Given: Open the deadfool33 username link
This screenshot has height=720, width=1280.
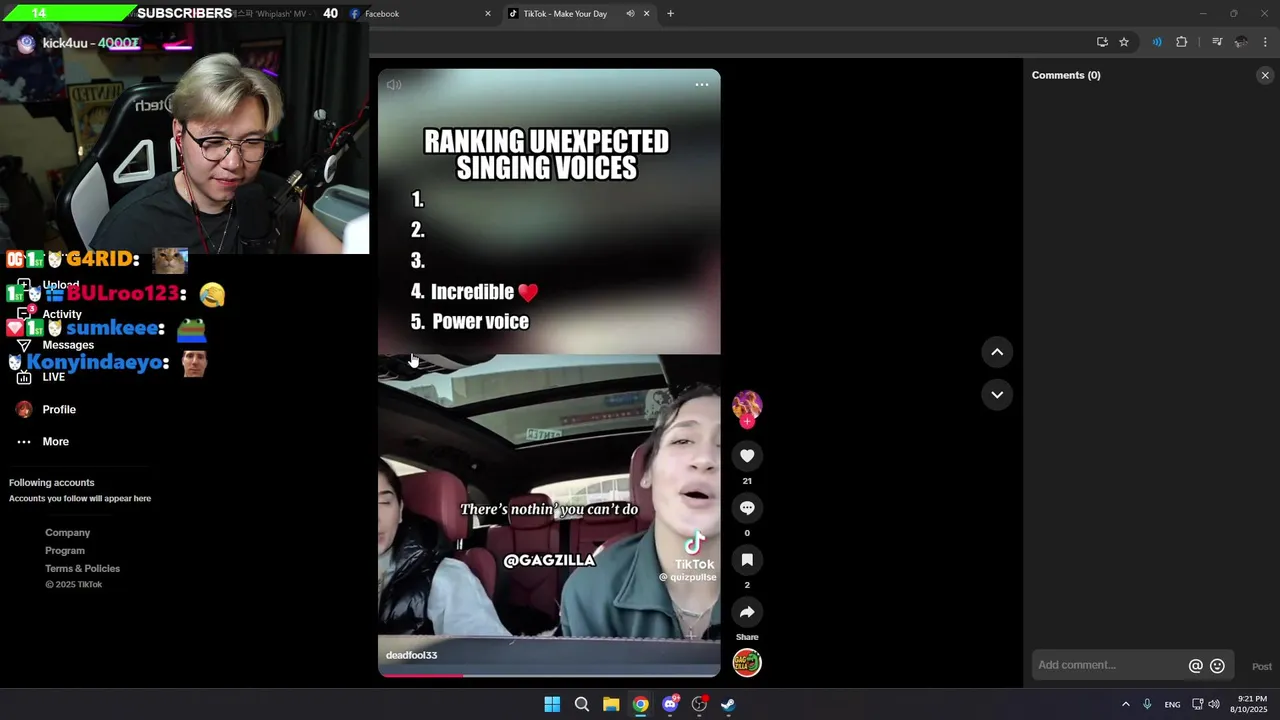Looking at the screenshot, I should [412, 655].
